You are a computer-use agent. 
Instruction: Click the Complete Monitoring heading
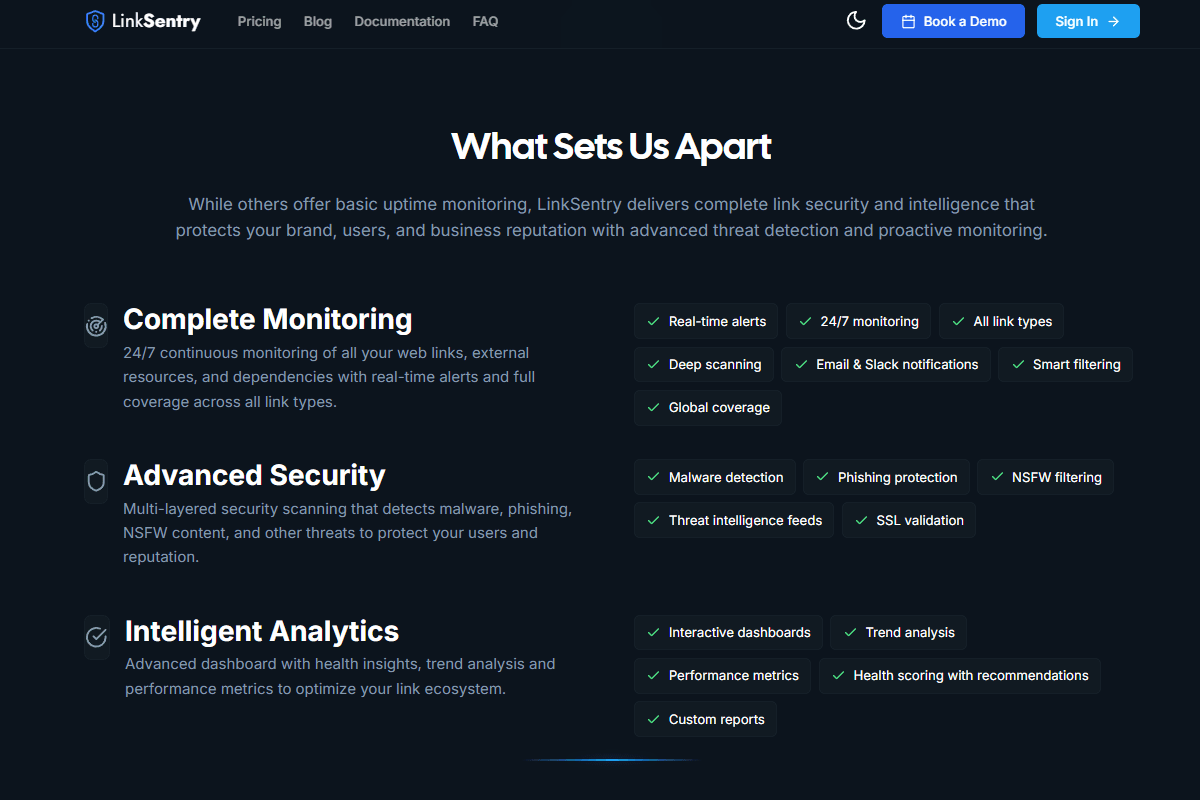click(x=267, y=319)
